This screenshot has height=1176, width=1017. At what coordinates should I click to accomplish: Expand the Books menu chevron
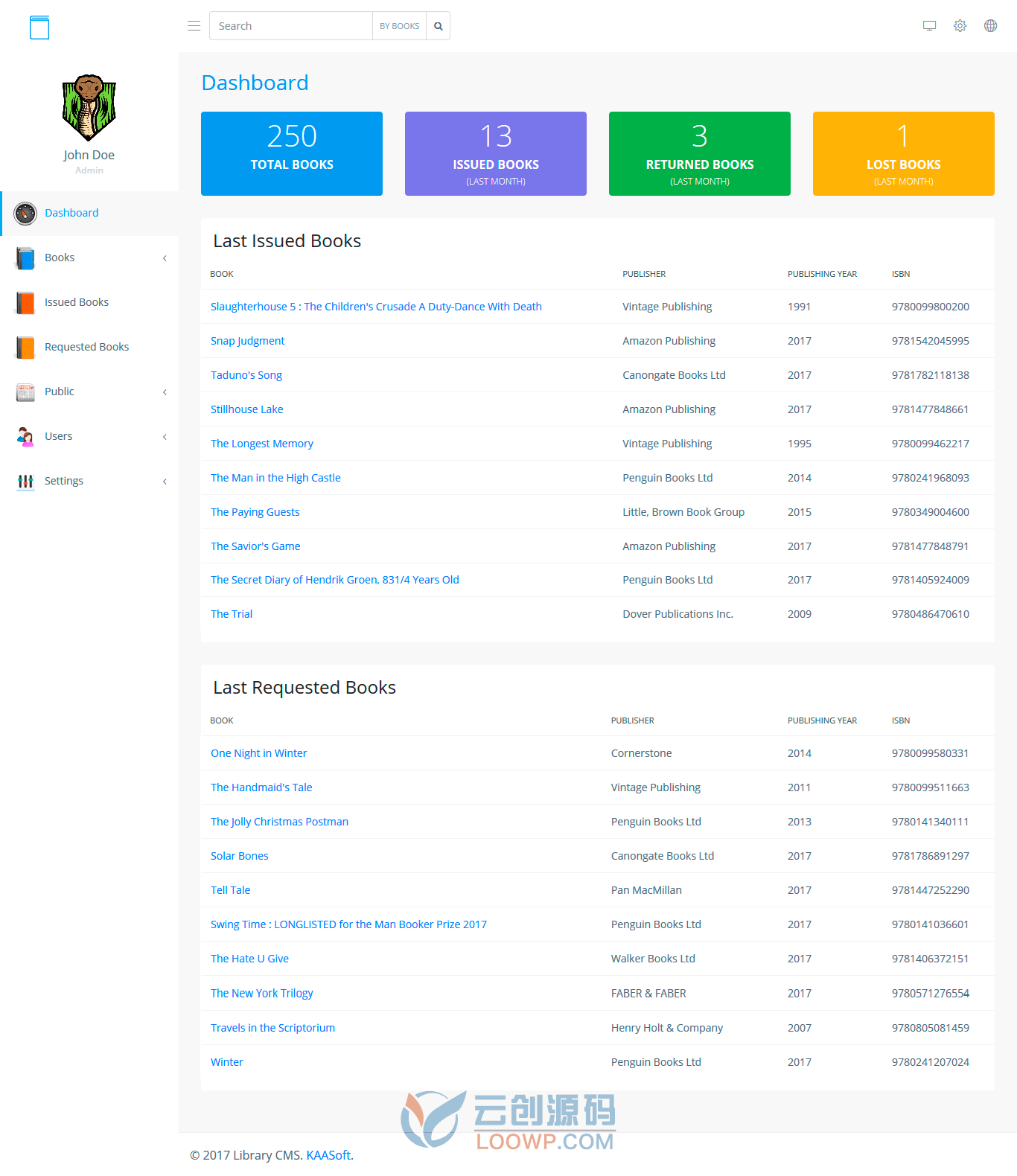(165, 258)
